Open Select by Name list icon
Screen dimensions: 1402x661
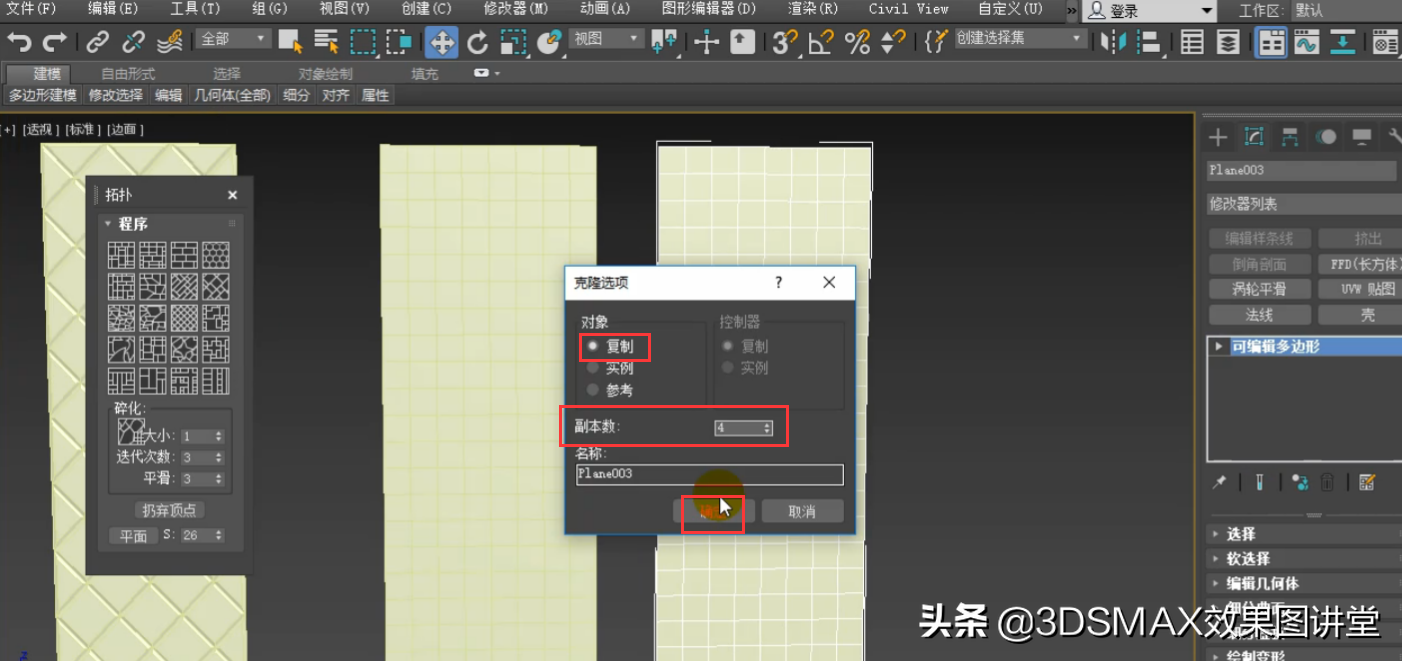point(326,42)
